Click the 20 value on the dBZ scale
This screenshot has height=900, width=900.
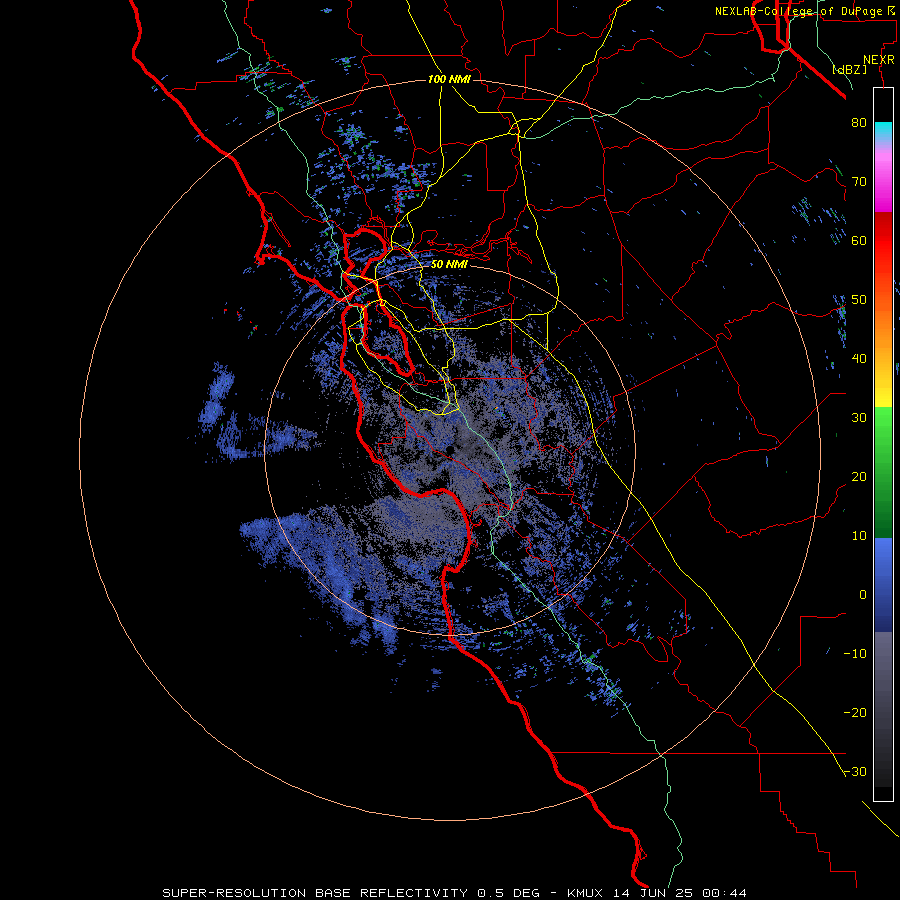coord(859,476)
